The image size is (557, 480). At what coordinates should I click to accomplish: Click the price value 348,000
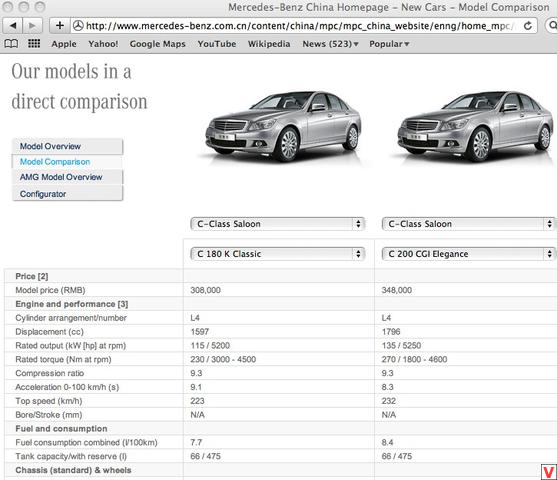(x=397, y=290)
